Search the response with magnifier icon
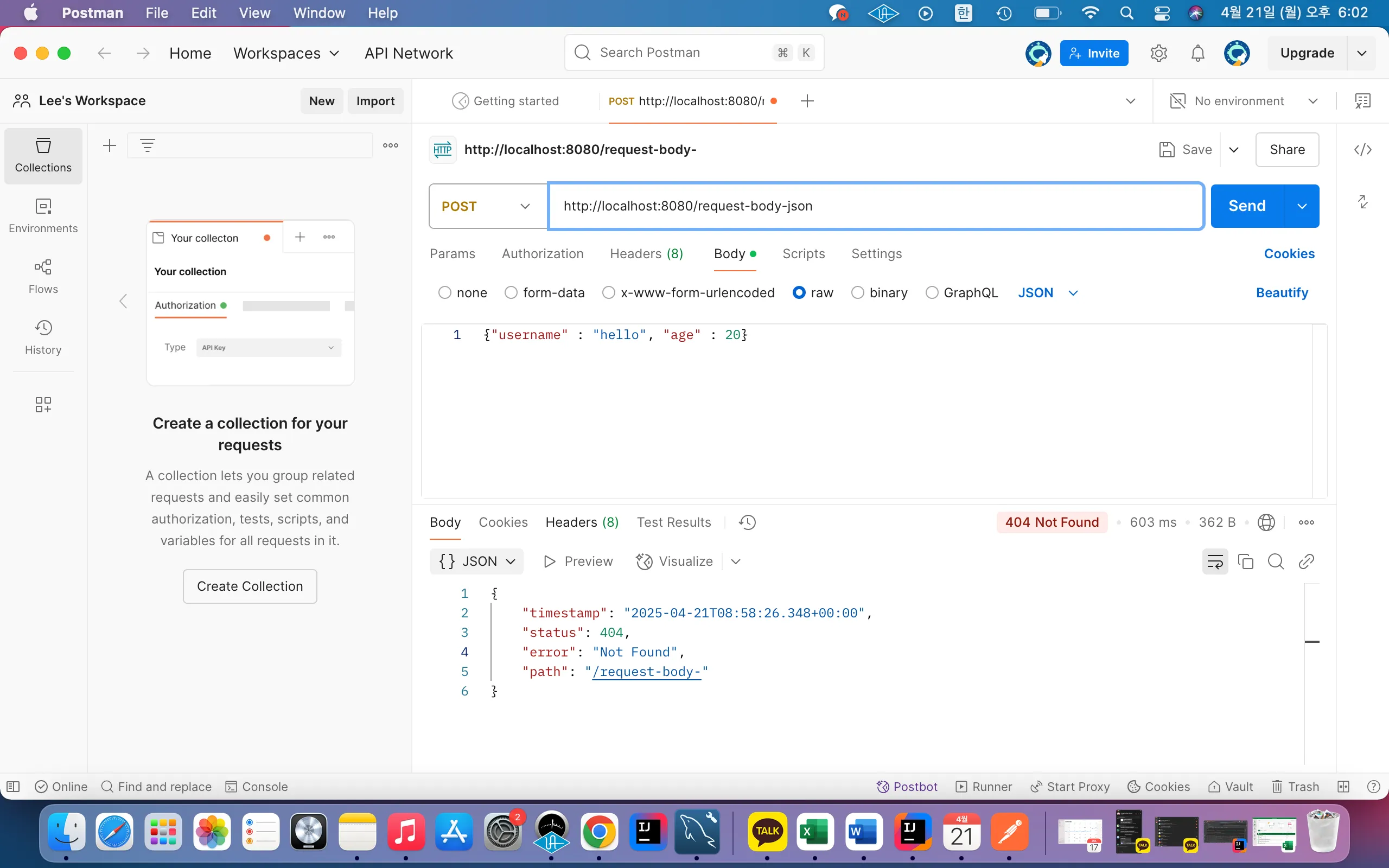This screenshot has height=868, width=1389. 1276,561
